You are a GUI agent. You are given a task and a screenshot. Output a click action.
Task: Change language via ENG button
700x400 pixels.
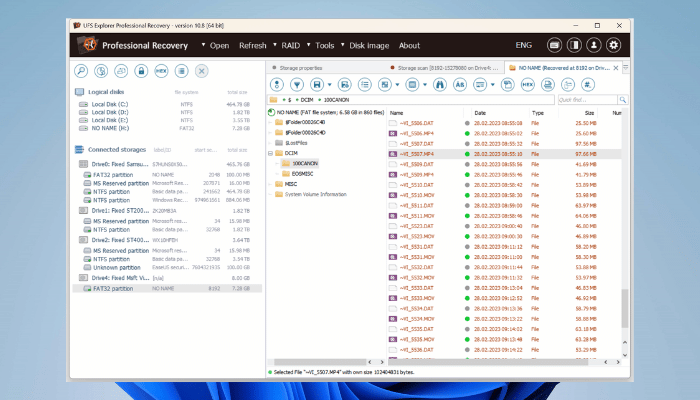[524, 45]
